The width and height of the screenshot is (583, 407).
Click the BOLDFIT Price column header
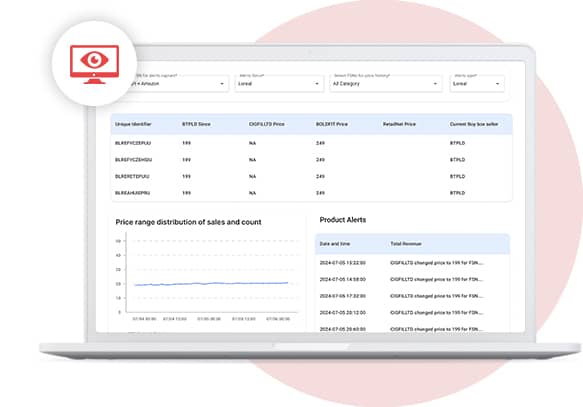332,124
